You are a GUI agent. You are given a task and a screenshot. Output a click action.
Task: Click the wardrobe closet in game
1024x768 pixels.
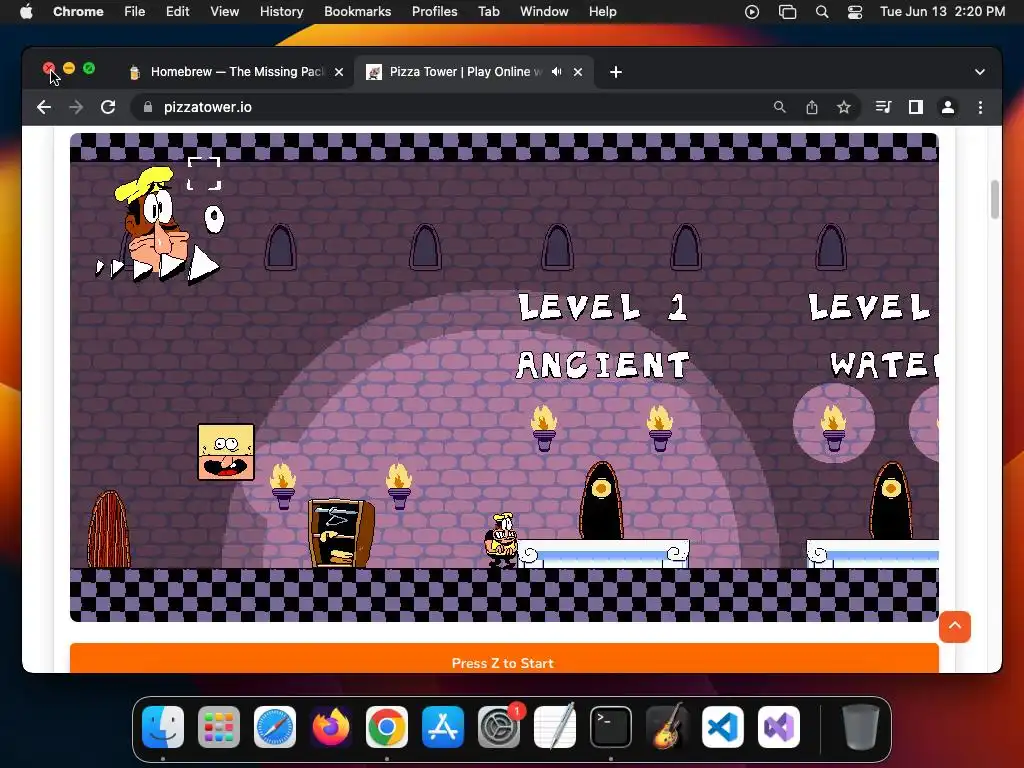pyautogui.click(x=341, y=533)
